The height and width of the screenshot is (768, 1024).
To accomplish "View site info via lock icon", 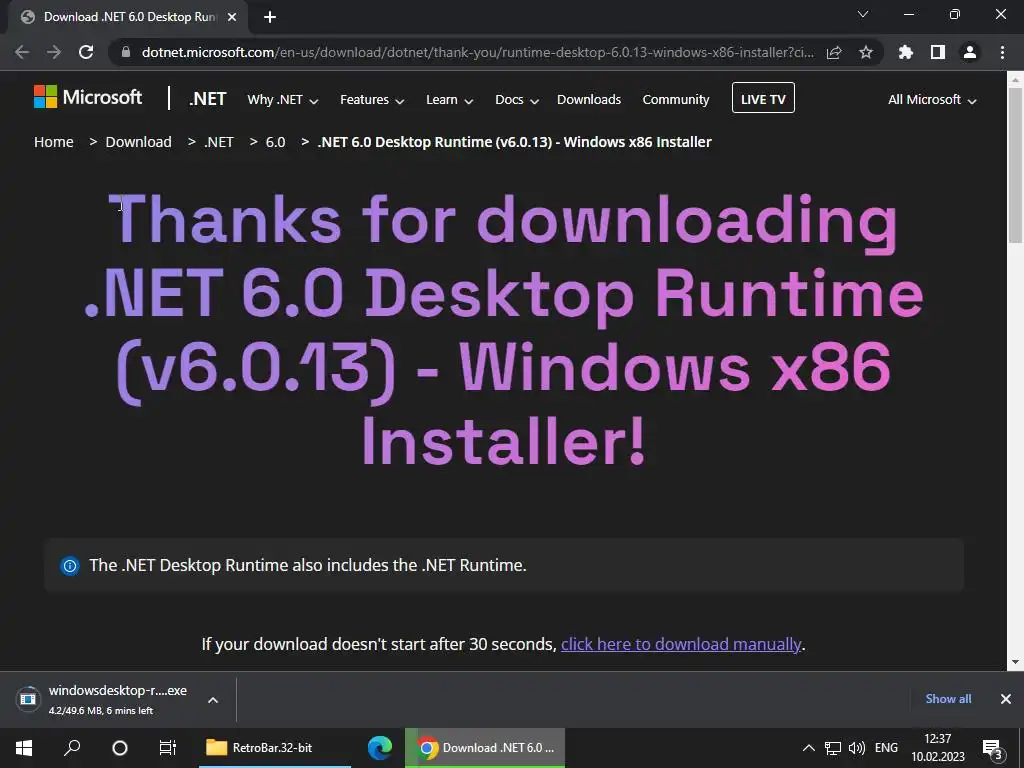I will click(126, 52).
